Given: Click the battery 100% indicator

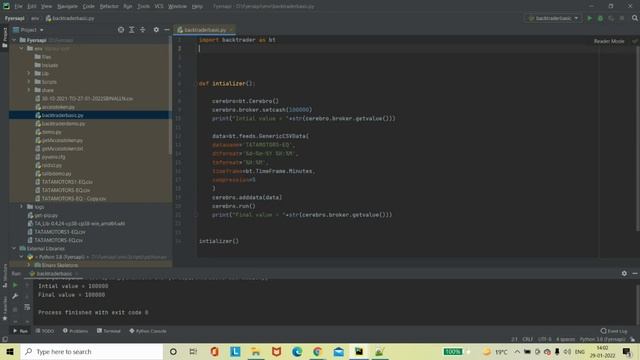Looking at the screenshot, I should (x=452, y=351).
